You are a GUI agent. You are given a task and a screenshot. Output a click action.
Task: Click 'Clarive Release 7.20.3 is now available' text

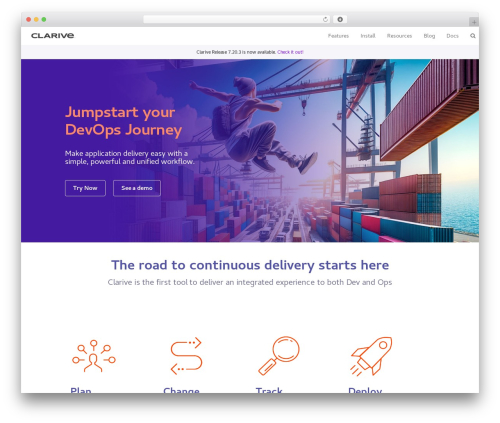tap(236, 52)
